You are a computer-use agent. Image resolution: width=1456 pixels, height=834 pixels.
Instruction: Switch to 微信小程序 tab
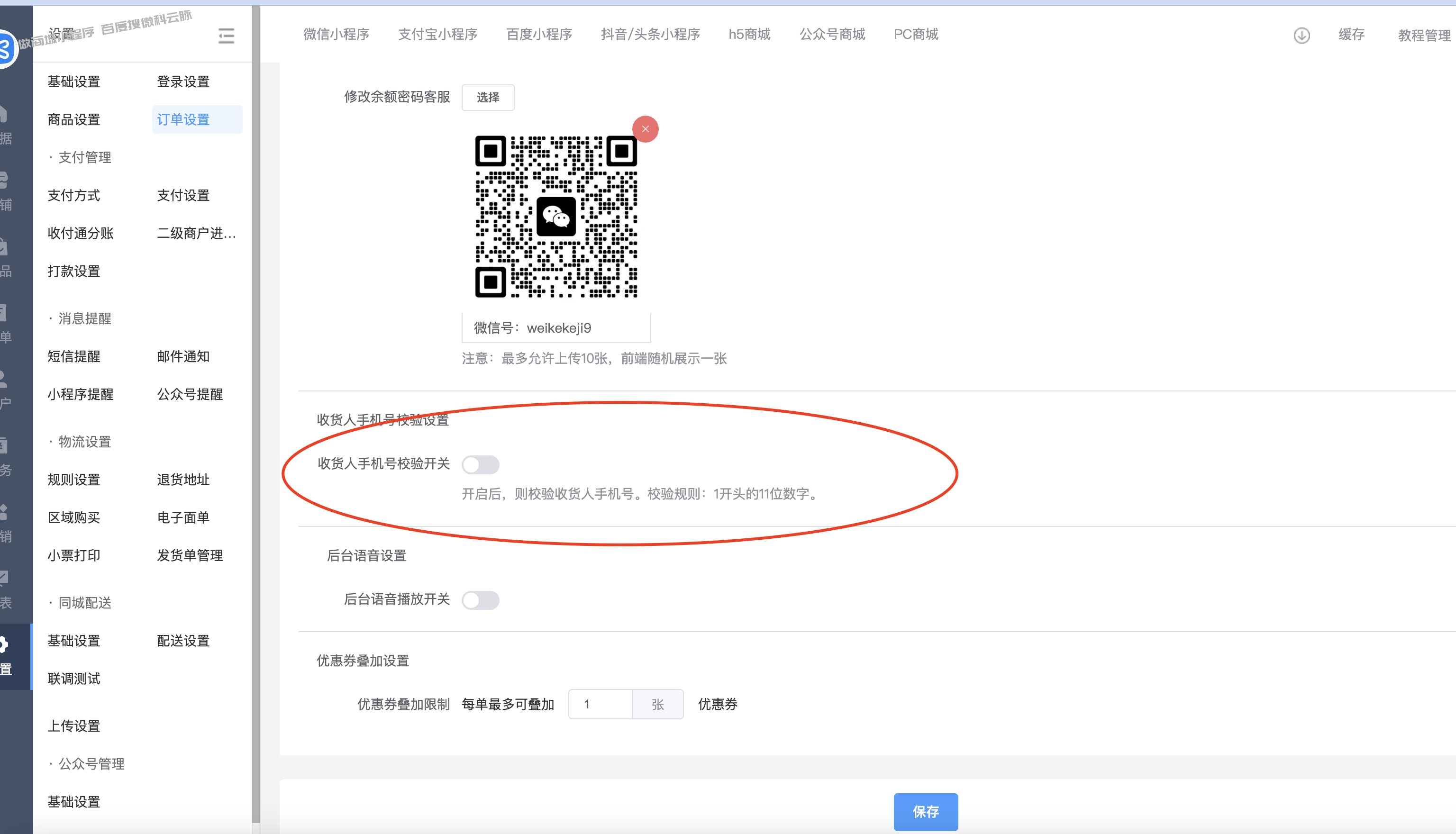tap(336, 35)
